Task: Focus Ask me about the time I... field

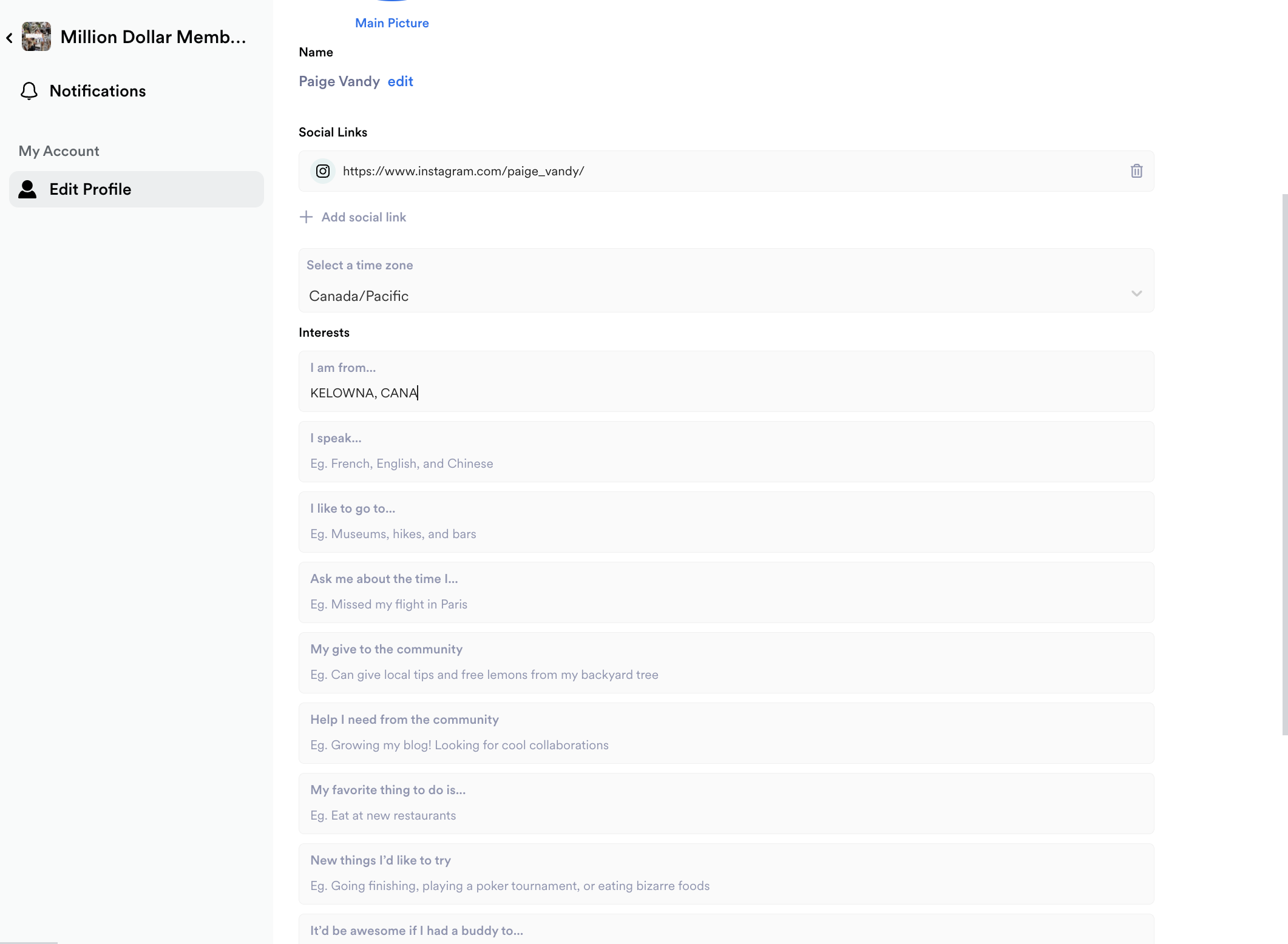Action: pos(726,593)
